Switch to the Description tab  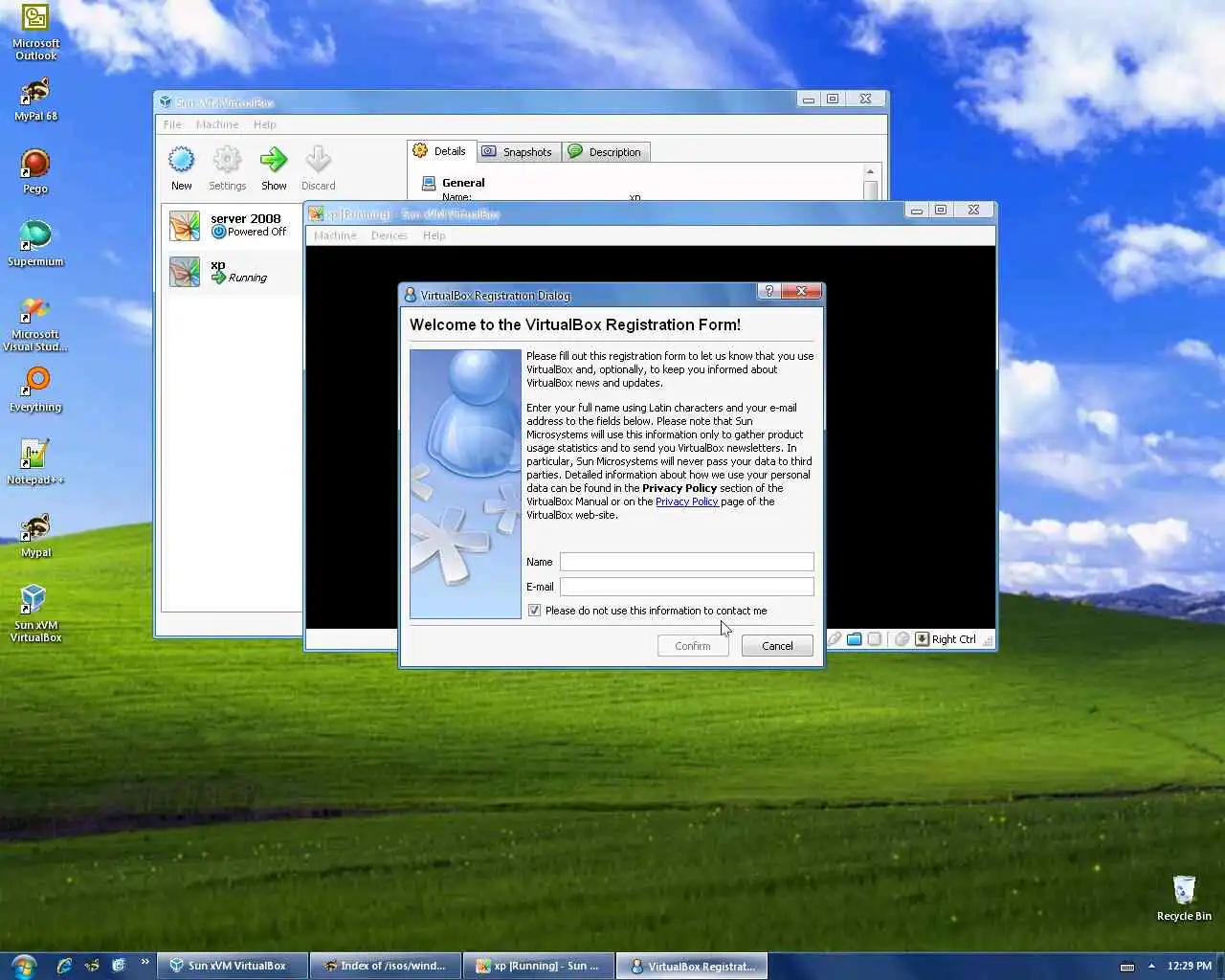point(605,152)
